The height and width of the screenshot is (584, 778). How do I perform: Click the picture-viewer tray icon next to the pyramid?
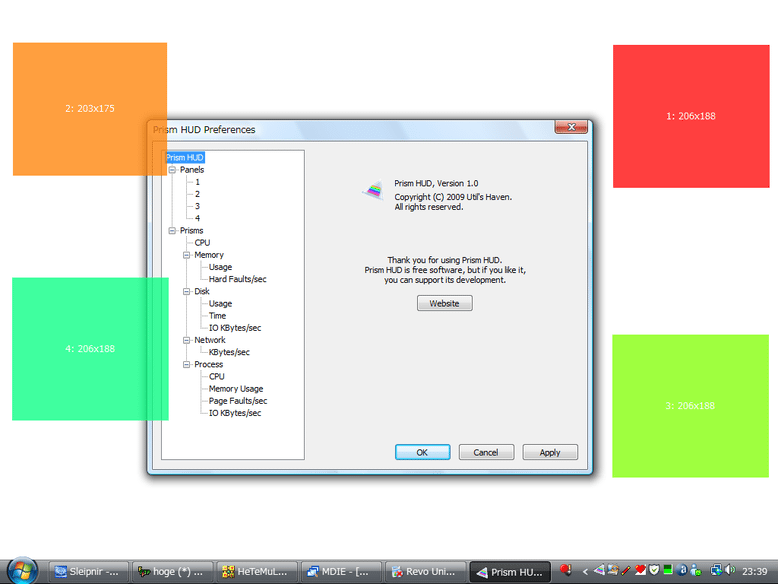[x=613, y=570]
